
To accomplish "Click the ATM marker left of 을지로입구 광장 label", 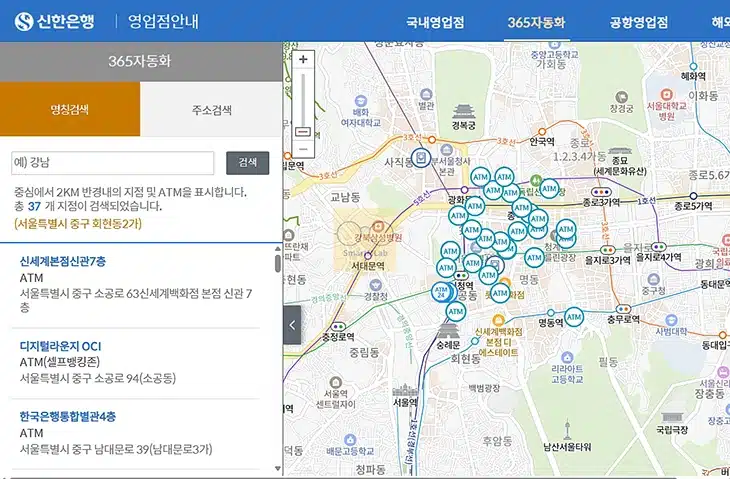I will [534, 257].
